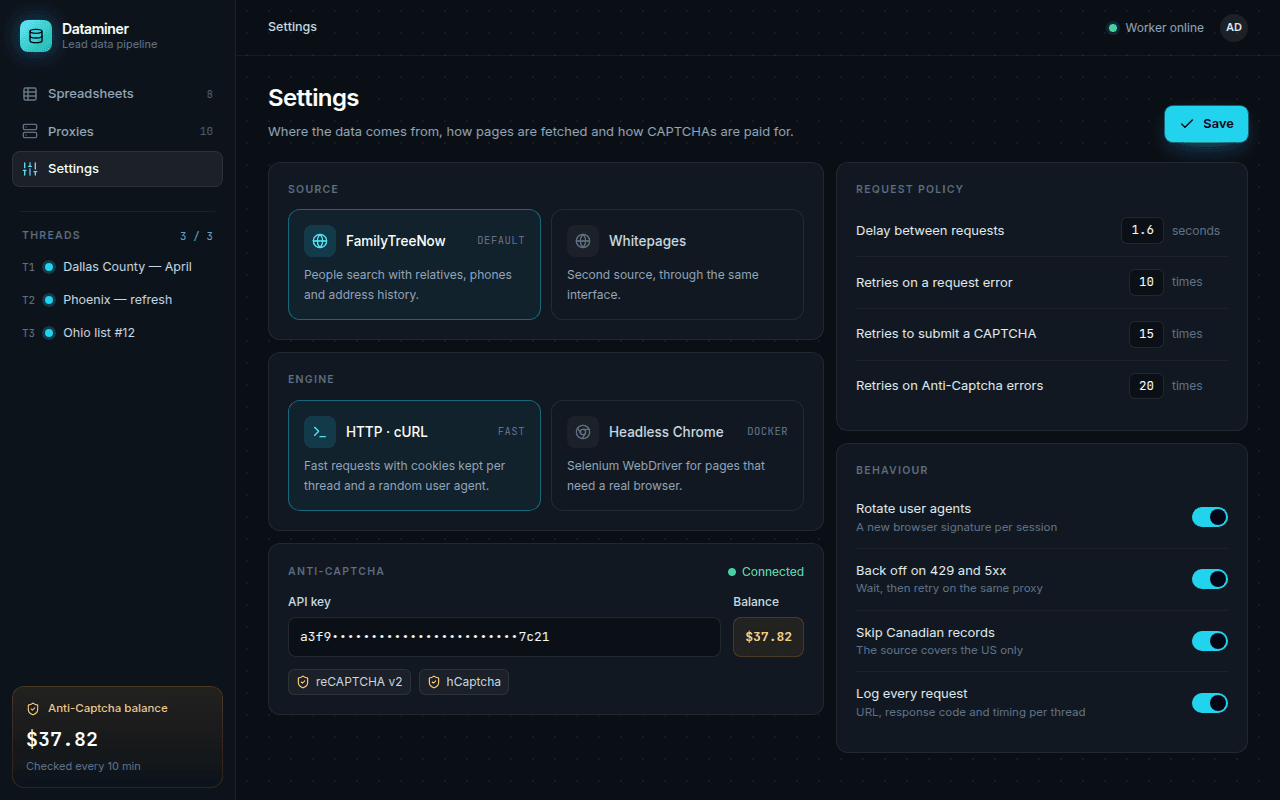The width and height of the screenshot is (1280, 800).
Task: Toggle the Log every request switch
Action: [1210, 703]
